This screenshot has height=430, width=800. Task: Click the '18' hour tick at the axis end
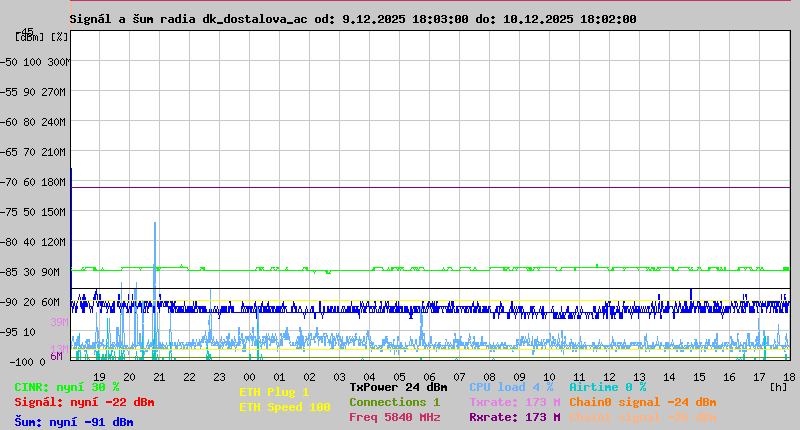789,377
